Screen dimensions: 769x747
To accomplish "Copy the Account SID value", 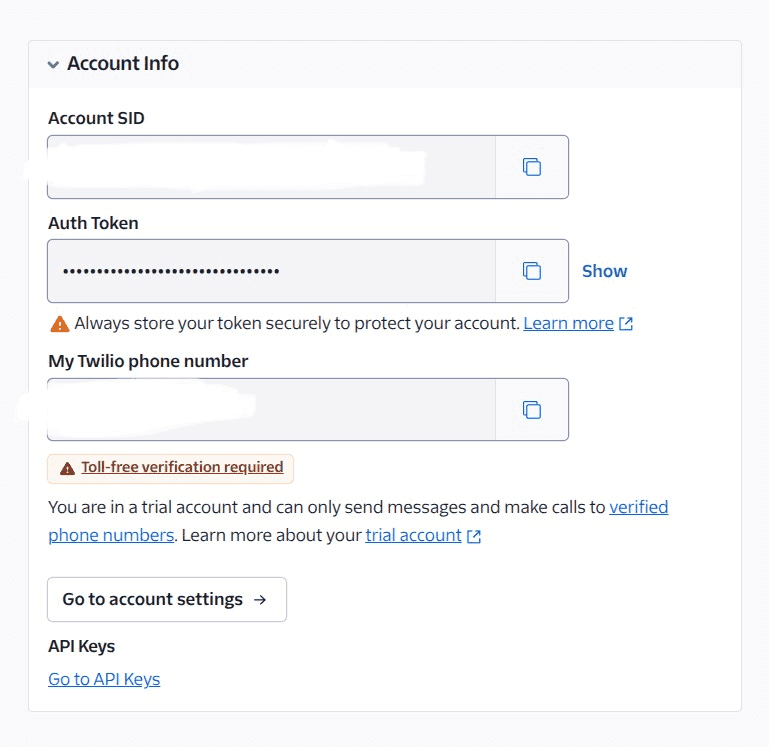I will (532, 167).
